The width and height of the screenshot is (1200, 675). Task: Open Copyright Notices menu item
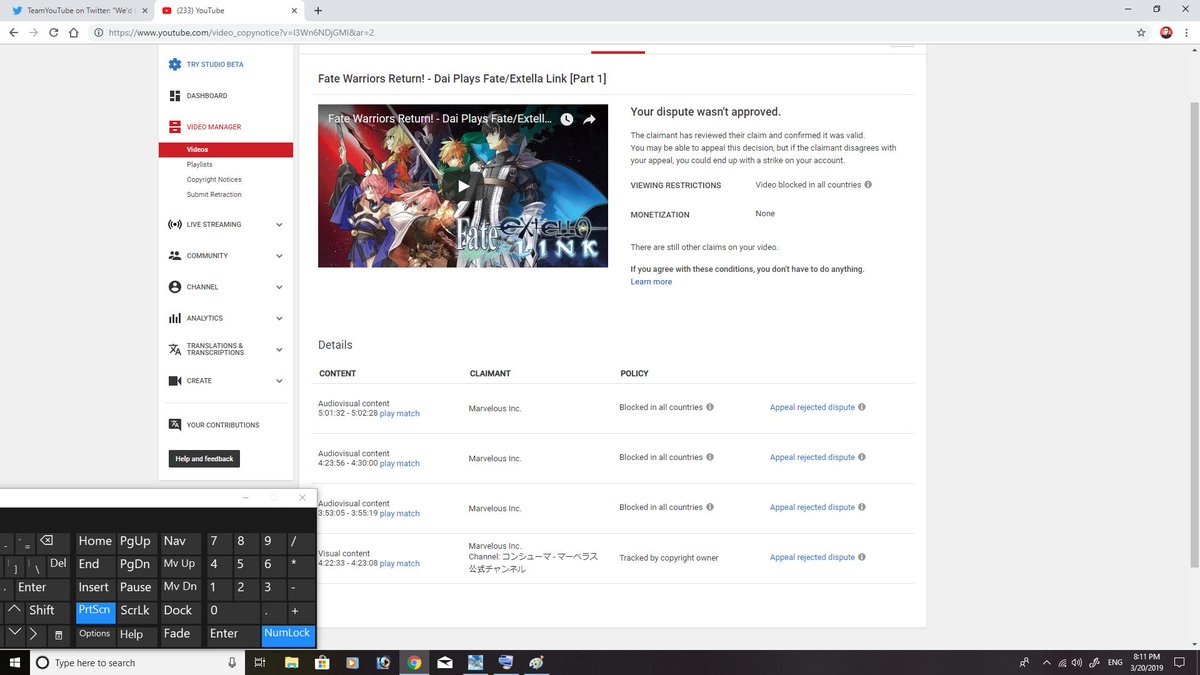point(214,180)
